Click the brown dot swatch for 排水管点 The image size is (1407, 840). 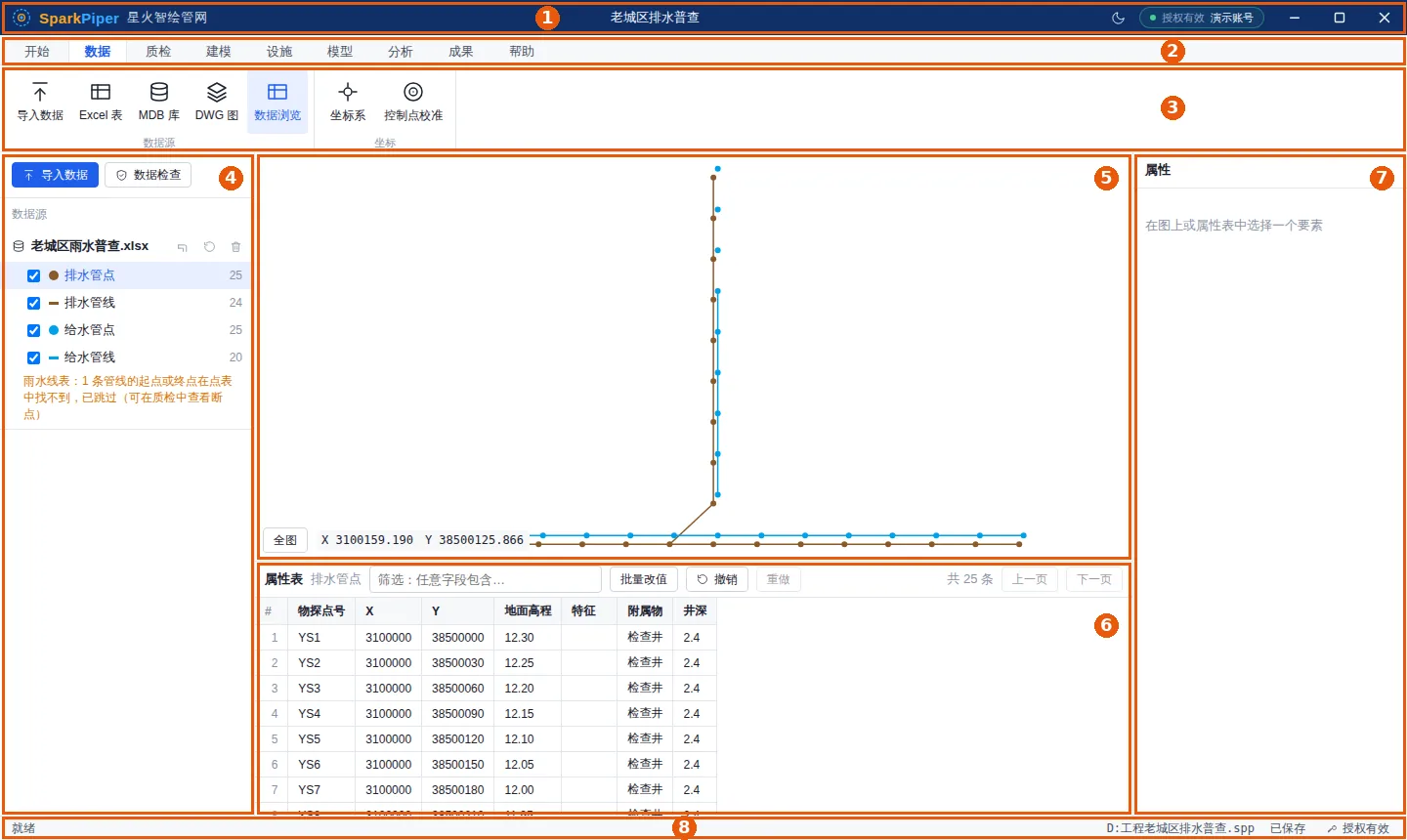point(54,275)
